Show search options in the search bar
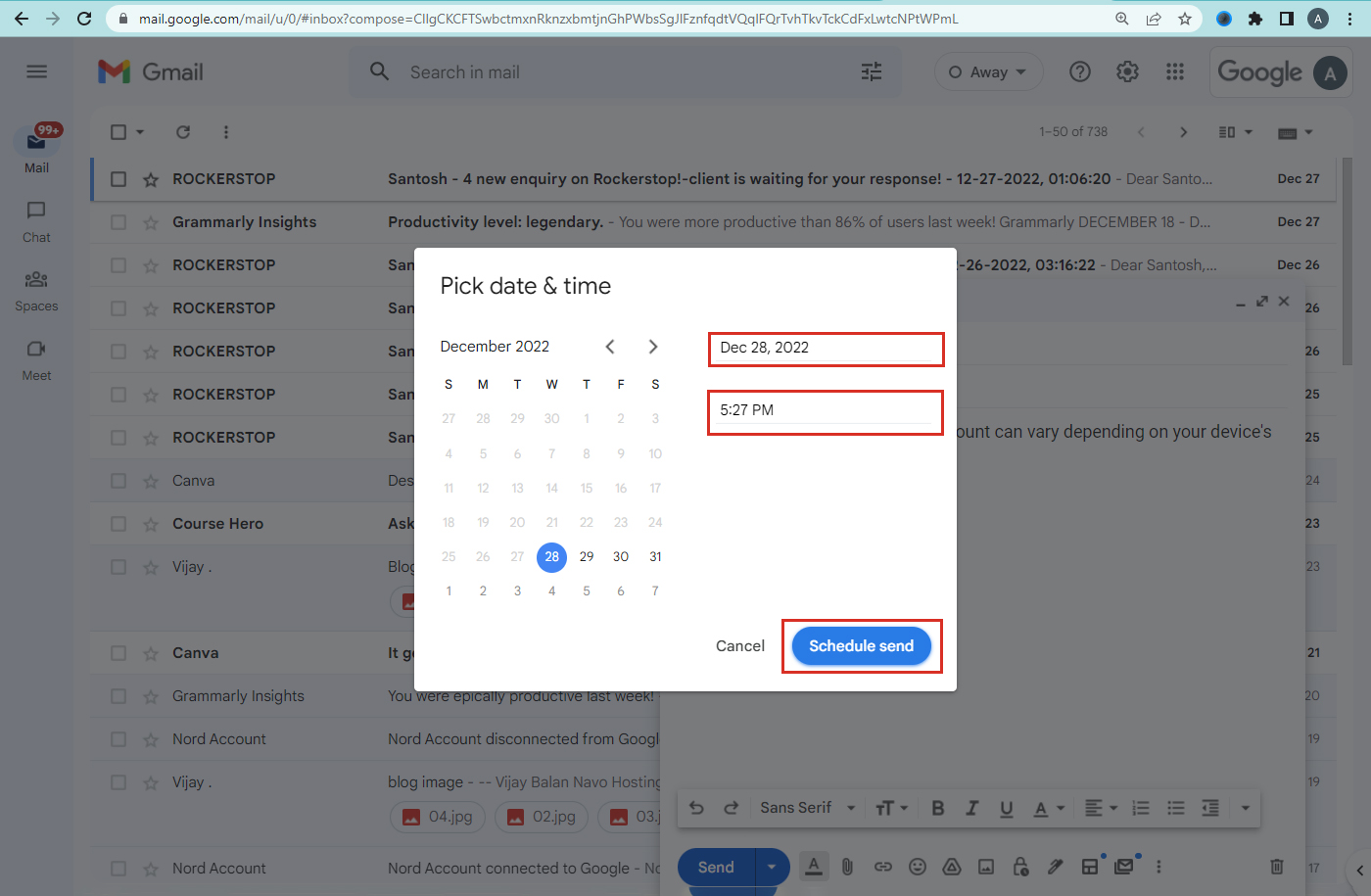The height and width of the screenshot is (896, 1371). [x=872, y=71]
